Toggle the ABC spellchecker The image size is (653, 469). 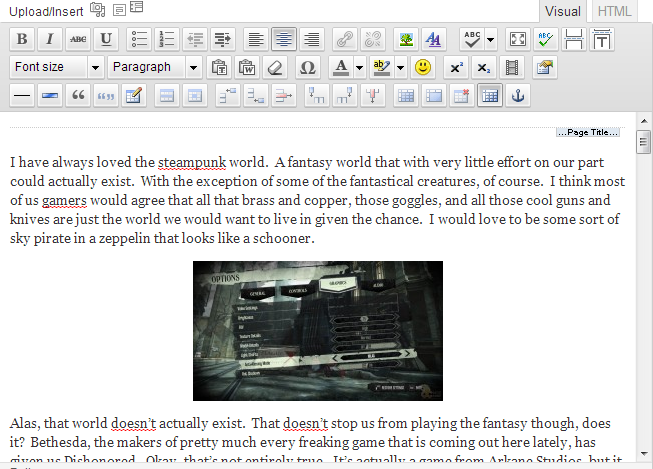472,39
